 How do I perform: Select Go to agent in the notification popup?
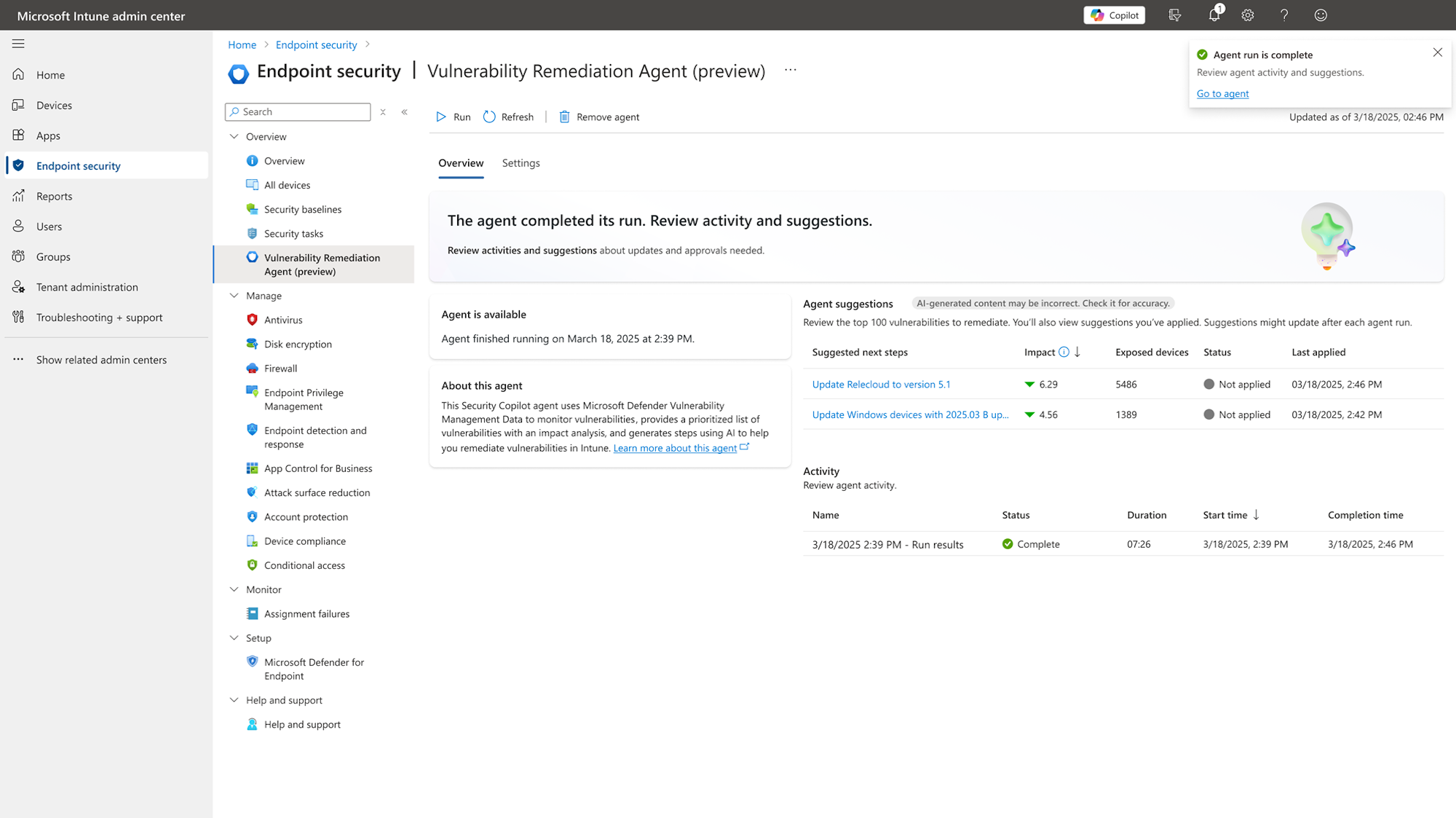(x=1222, y=93)
